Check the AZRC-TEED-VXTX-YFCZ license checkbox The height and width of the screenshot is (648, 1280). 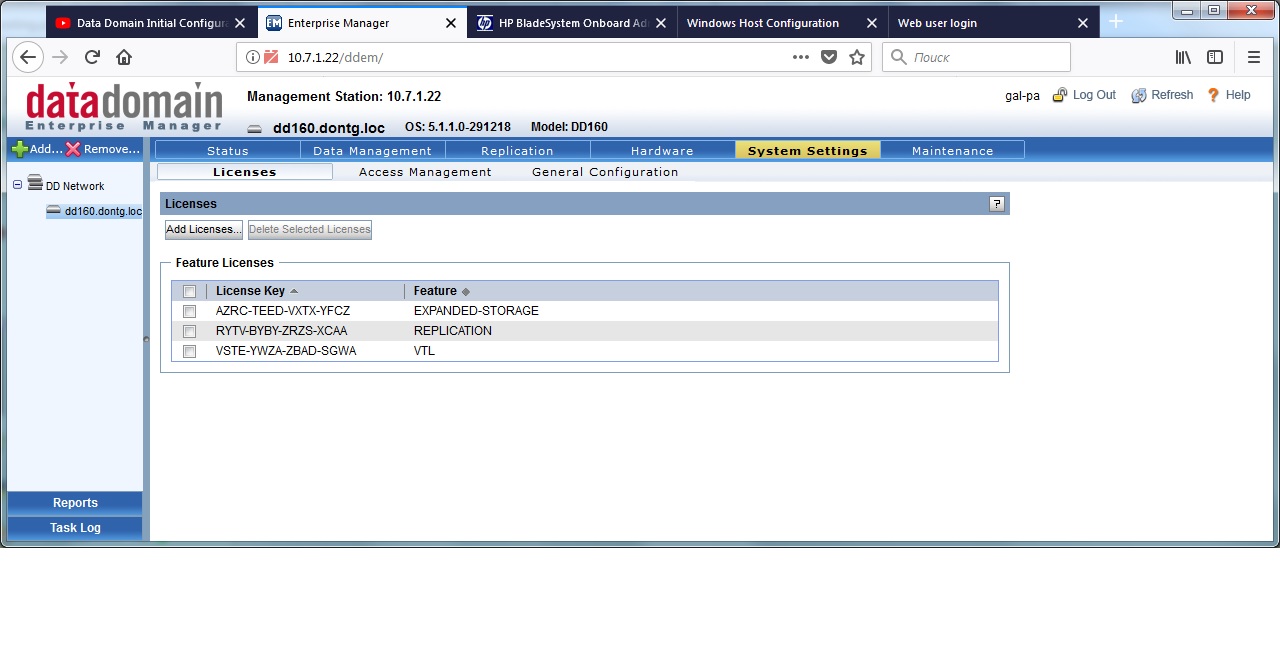tap(189, 312)
